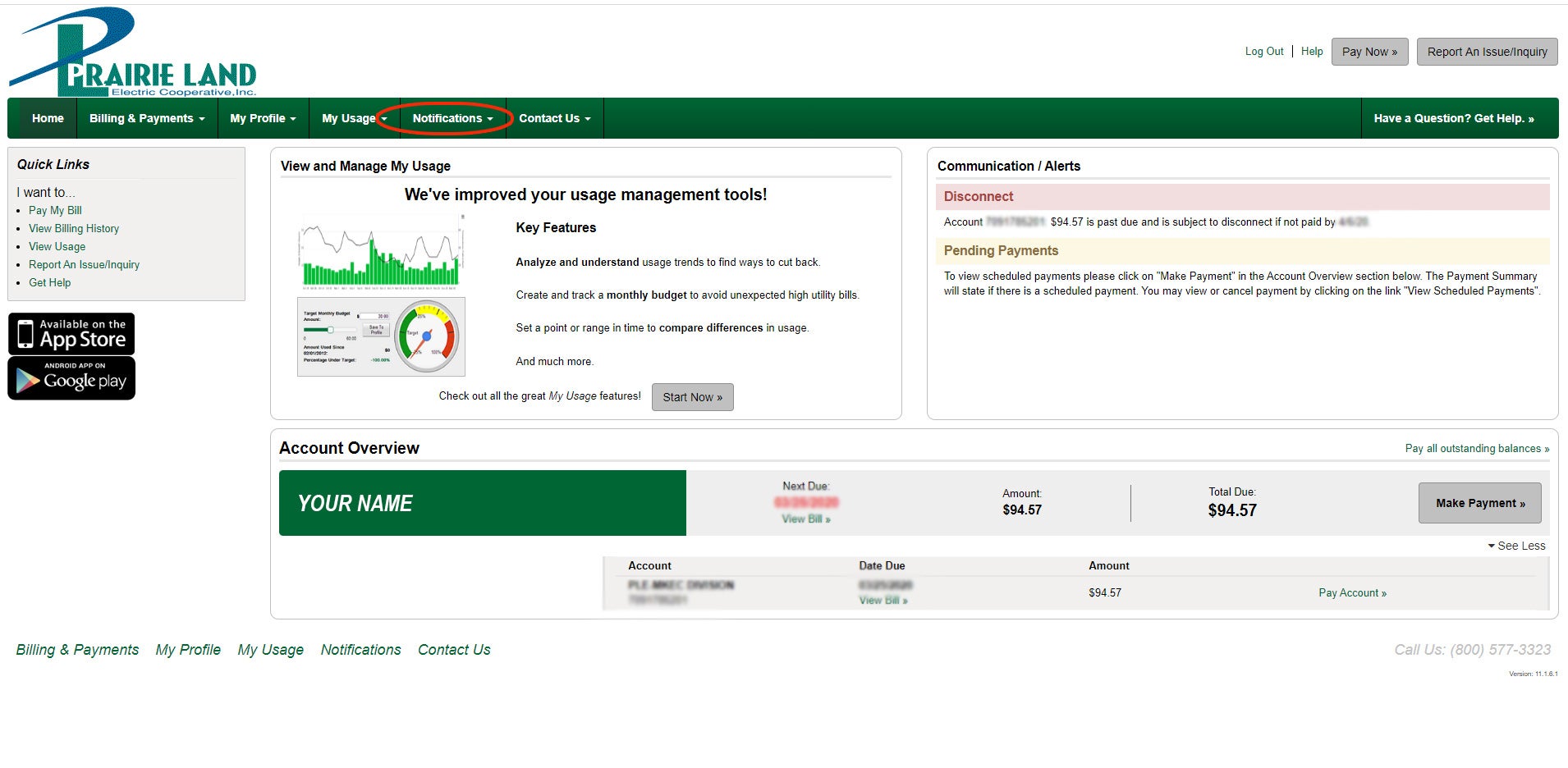Expand the Billing & Payments menu

click(x=147, y=118)
